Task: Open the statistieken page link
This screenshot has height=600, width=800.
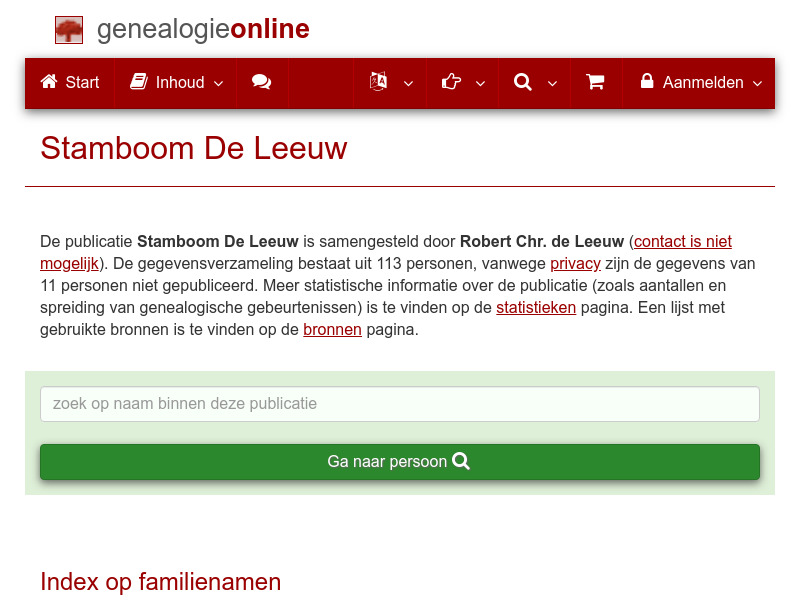Action: click(x=536, y=307)
